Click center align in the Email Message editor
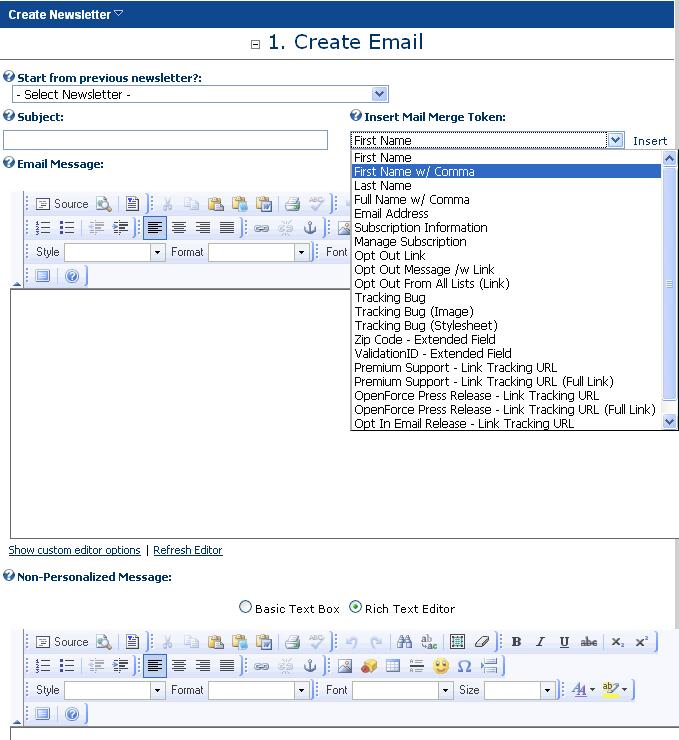 (178, 228)
